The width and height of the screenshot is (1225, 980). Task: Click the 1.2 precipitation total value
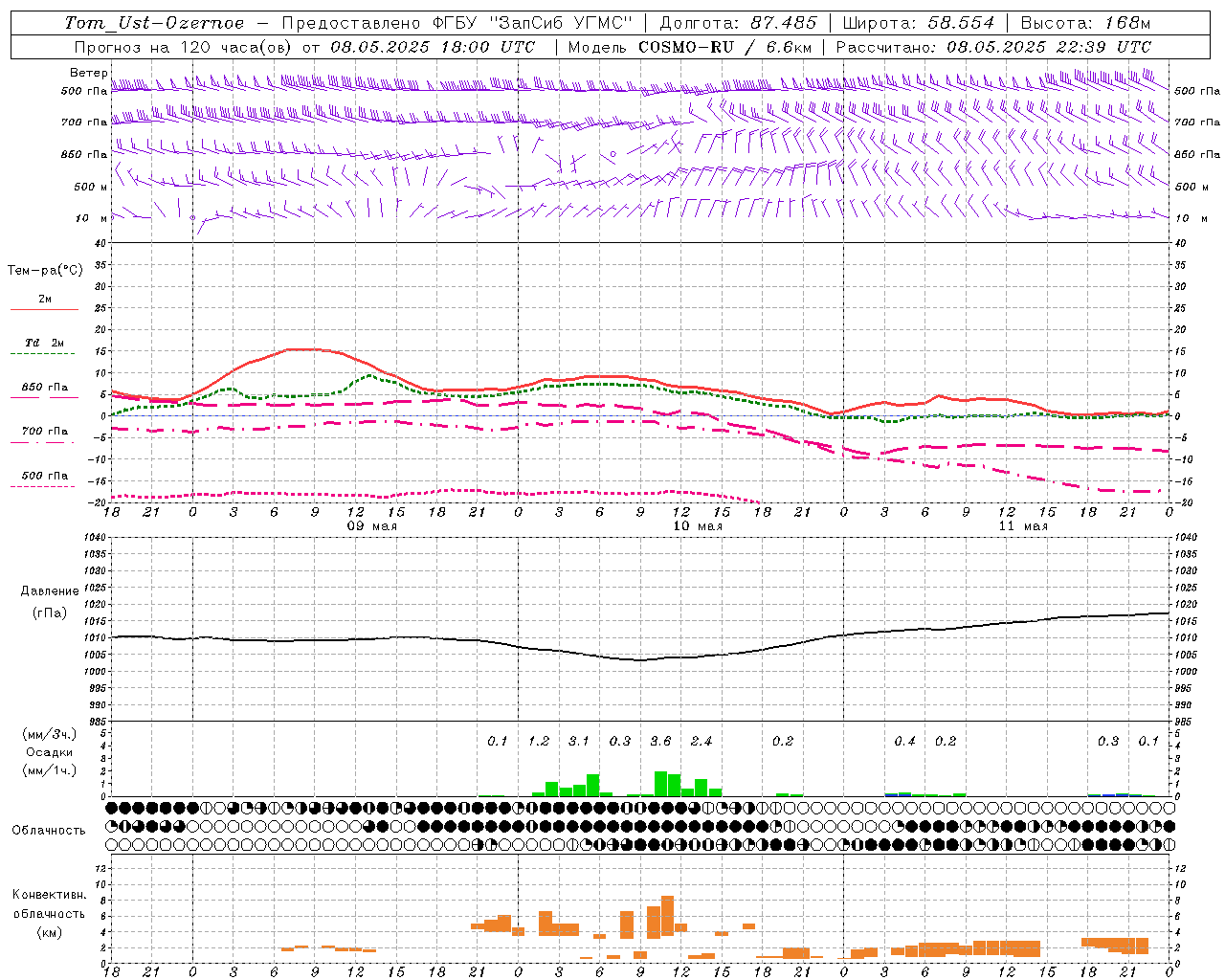coord(539,742)
